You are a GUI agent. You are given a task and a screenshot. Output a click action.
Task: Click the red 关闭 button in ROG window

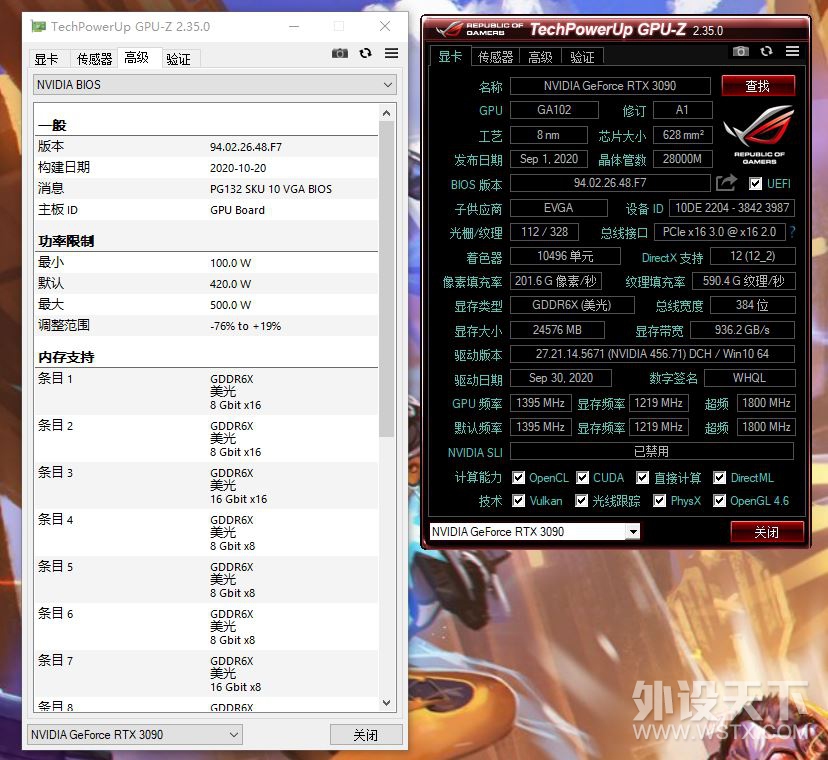pos(767,532)
